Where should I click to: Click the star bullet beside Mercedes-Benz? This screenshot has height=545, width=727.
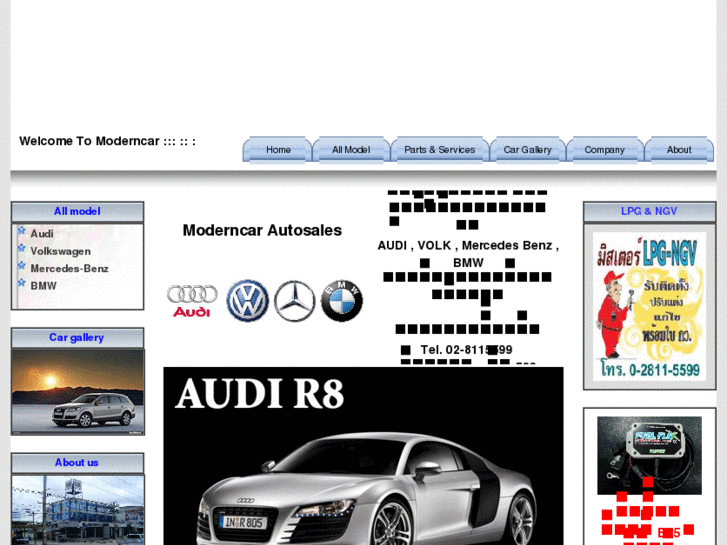[x=21, y=267]
